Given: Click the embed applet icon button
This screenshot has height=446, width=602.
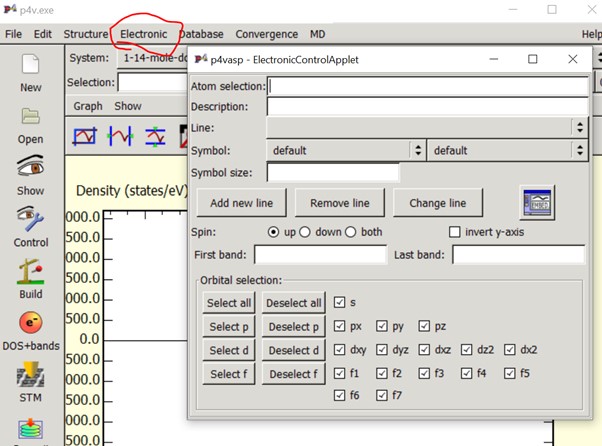Looking at the screenshot, I should (537, 203).
